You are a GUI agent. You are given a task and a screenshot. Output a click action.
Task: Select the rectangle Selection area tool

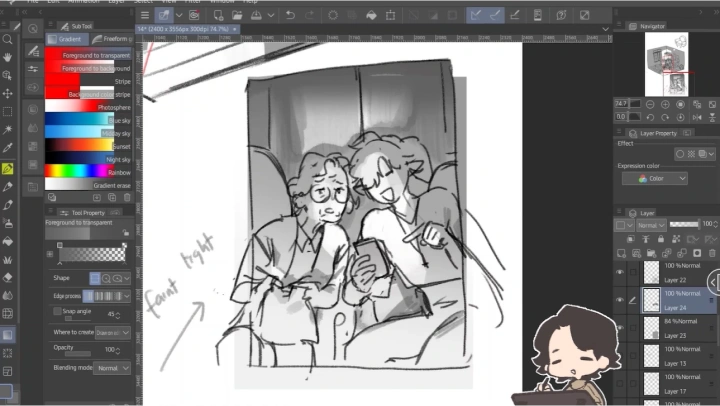[7, 112]
